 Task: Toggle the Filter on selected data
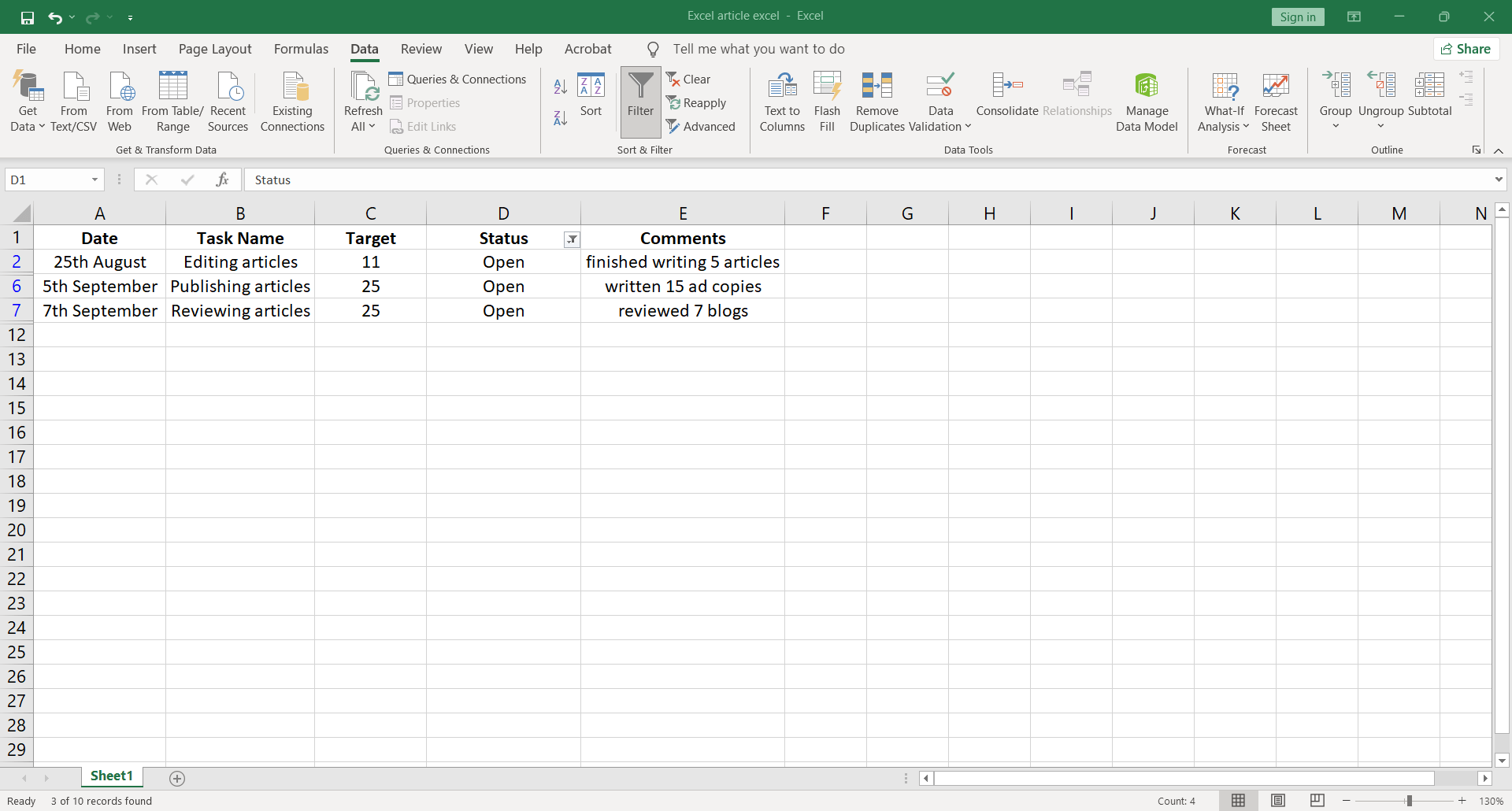click(639, 101)
